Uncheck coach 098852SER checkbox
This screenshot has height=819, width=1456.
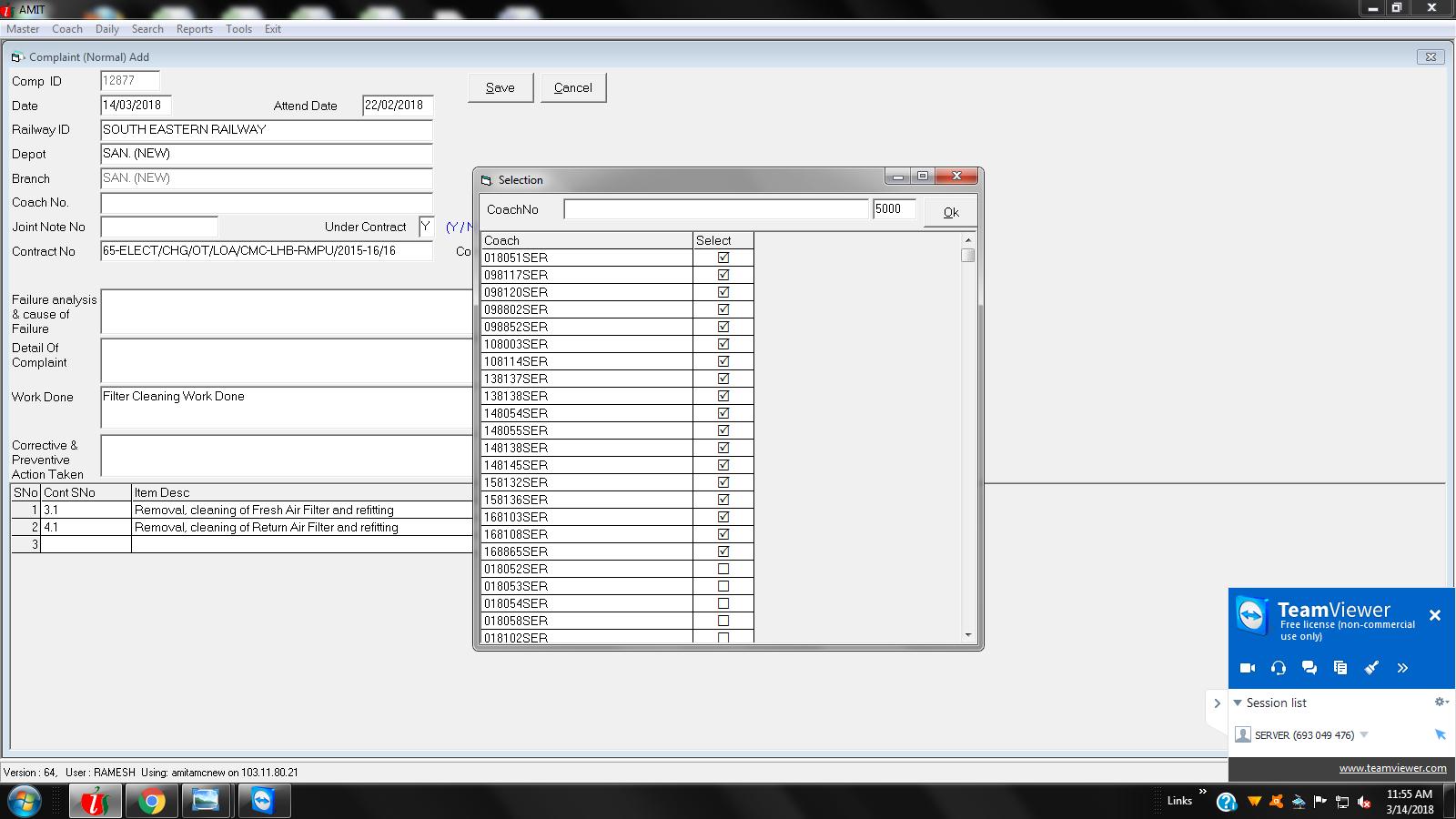coord(723,327)
